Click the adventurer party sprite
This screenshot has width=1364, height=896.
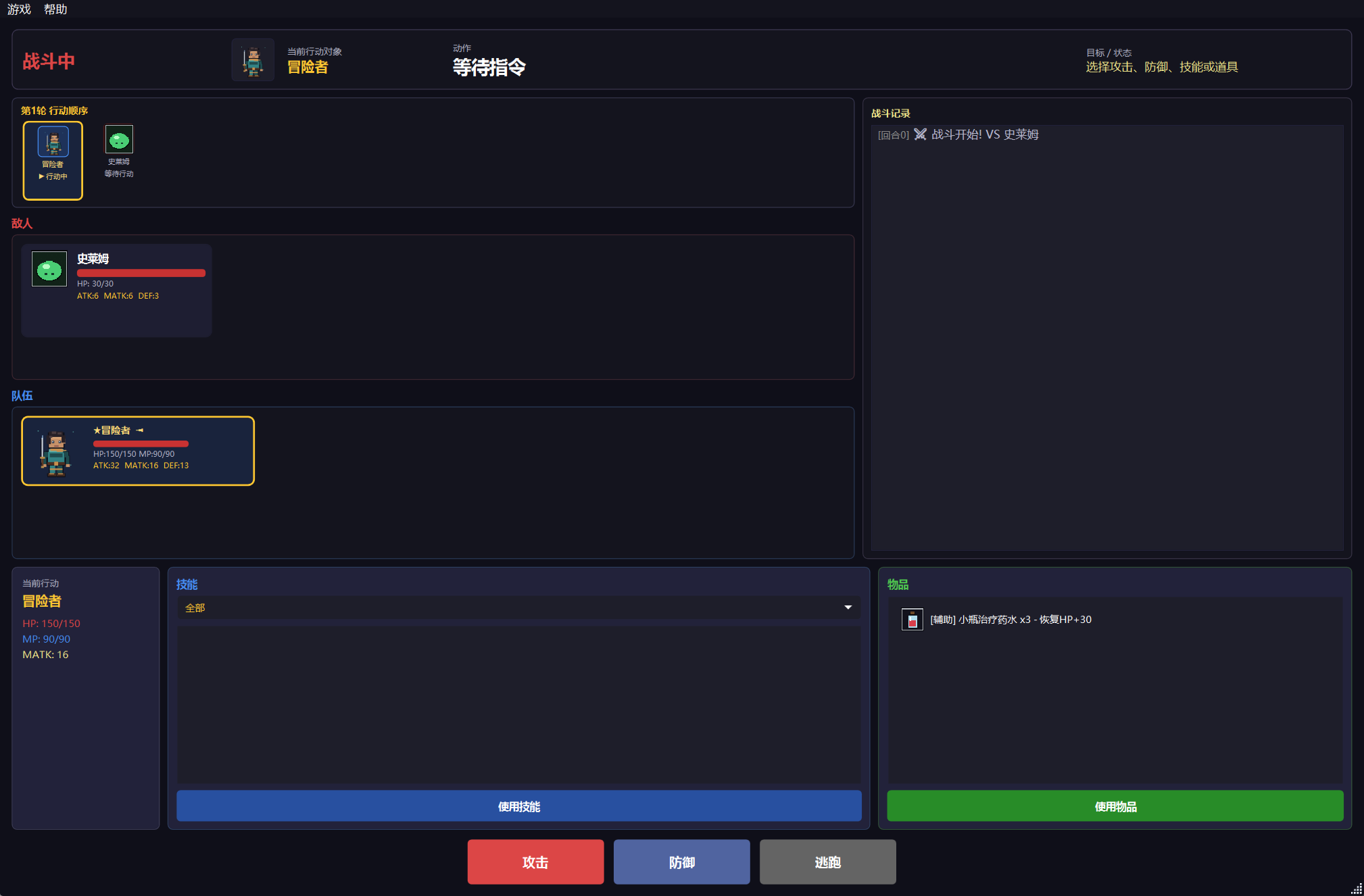(55, 452)
